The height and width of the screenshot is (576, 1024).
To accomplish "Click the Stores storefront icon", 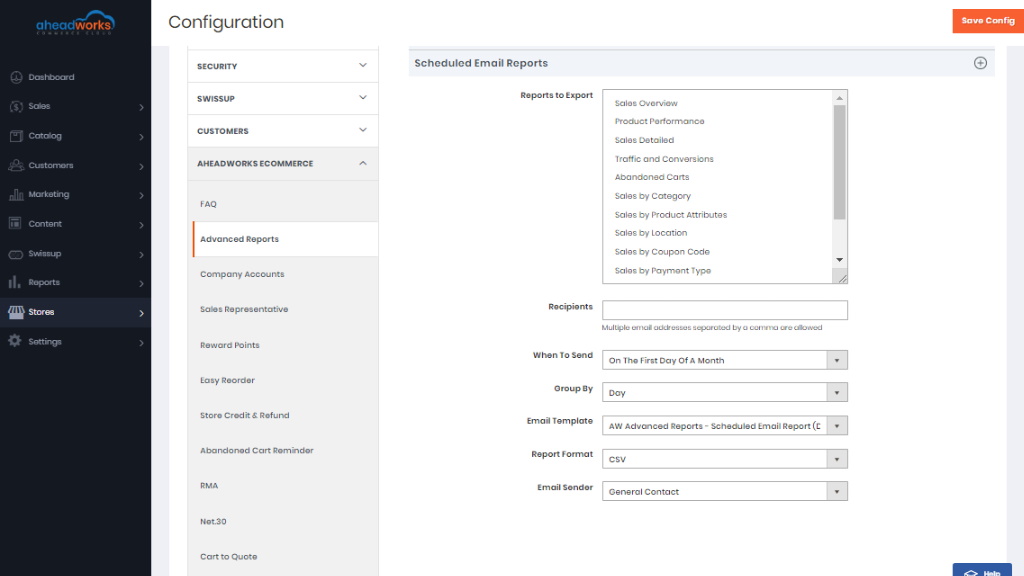I will pyautogui.click(x=16, y=312).
